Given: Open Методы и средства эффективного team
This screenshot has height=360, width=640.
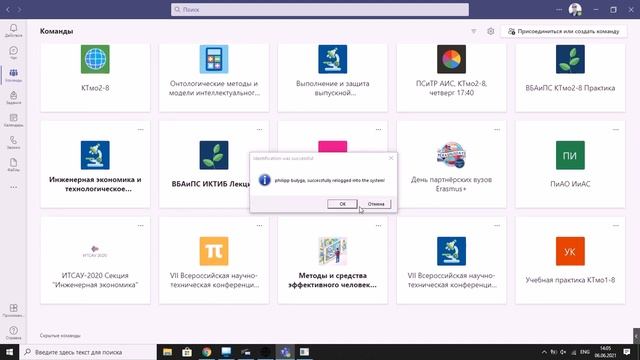Looking at the screenshot, I should (333, 260).
